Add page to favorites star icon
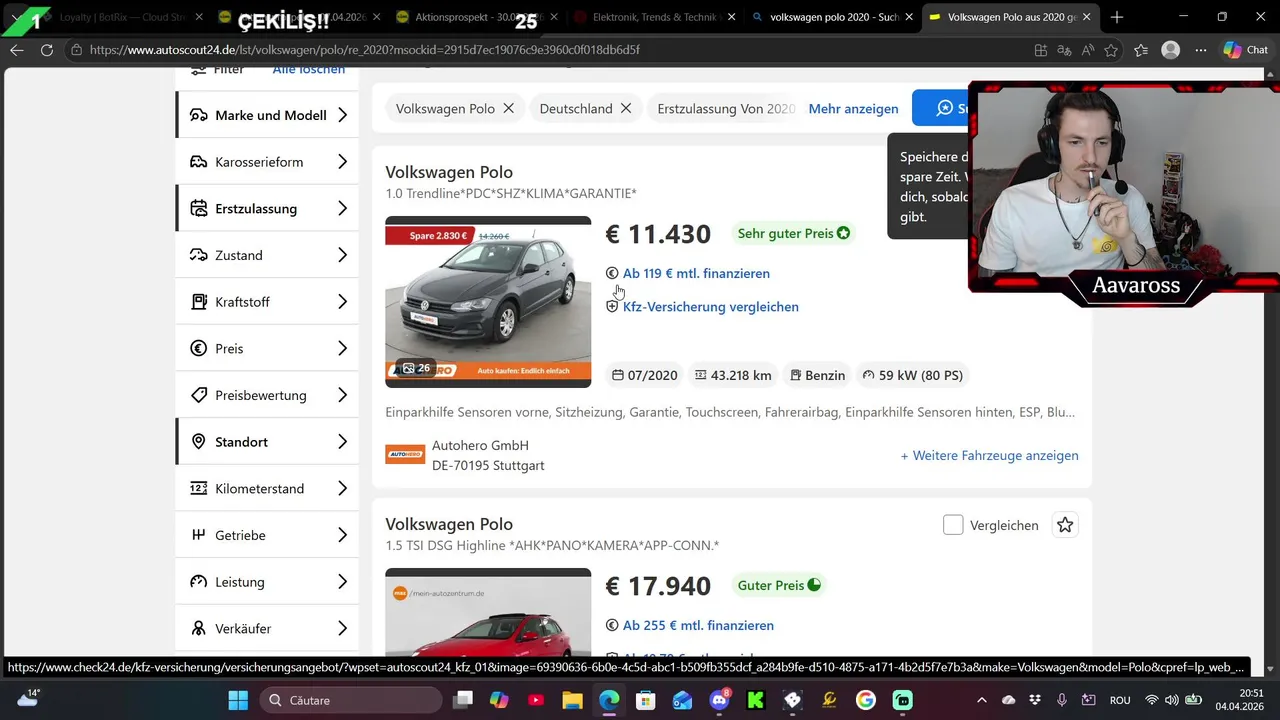This screenshot has height=720, width=1280. (x=1111, y=50)
